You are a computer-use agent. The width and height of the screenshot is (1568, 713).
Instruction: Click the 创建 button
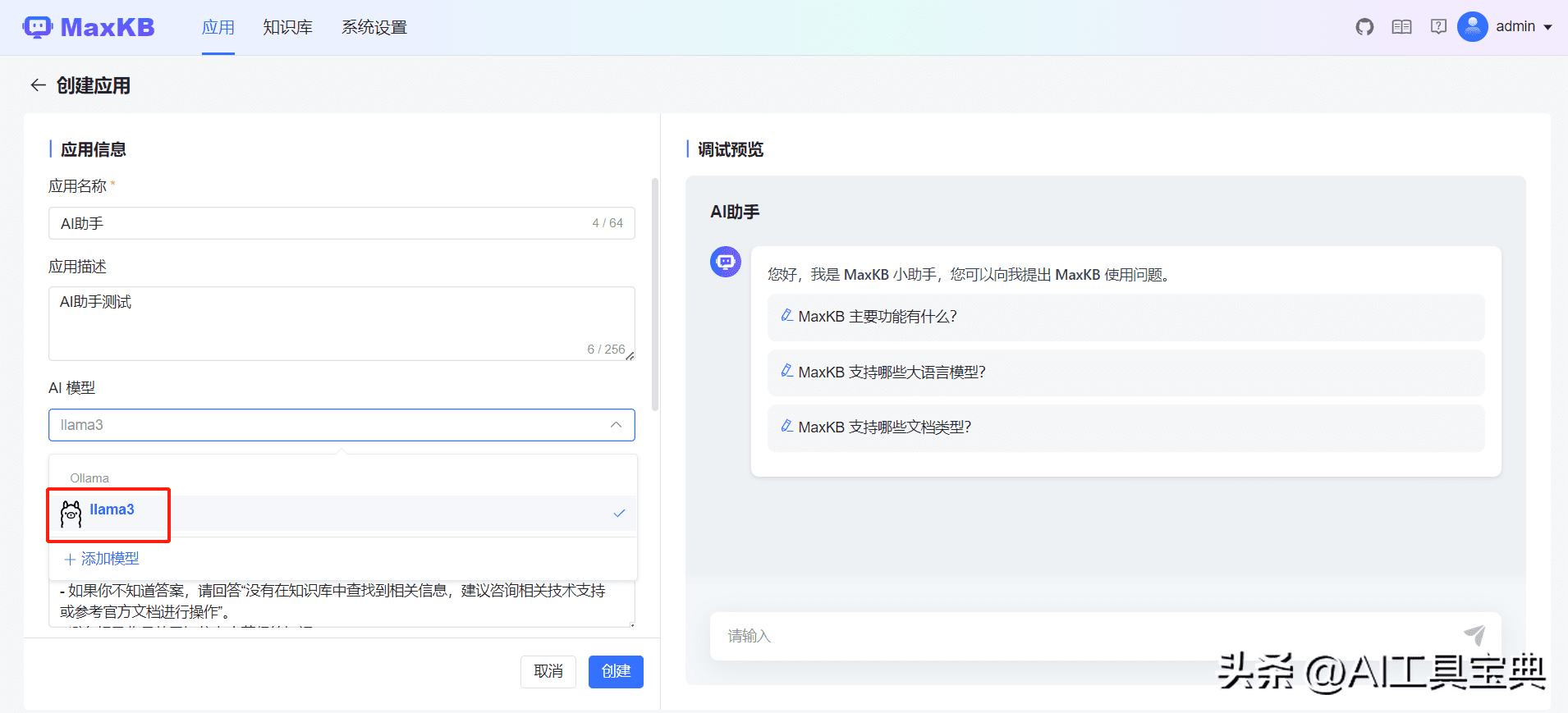pyautogui.click(x=616, y=671)
